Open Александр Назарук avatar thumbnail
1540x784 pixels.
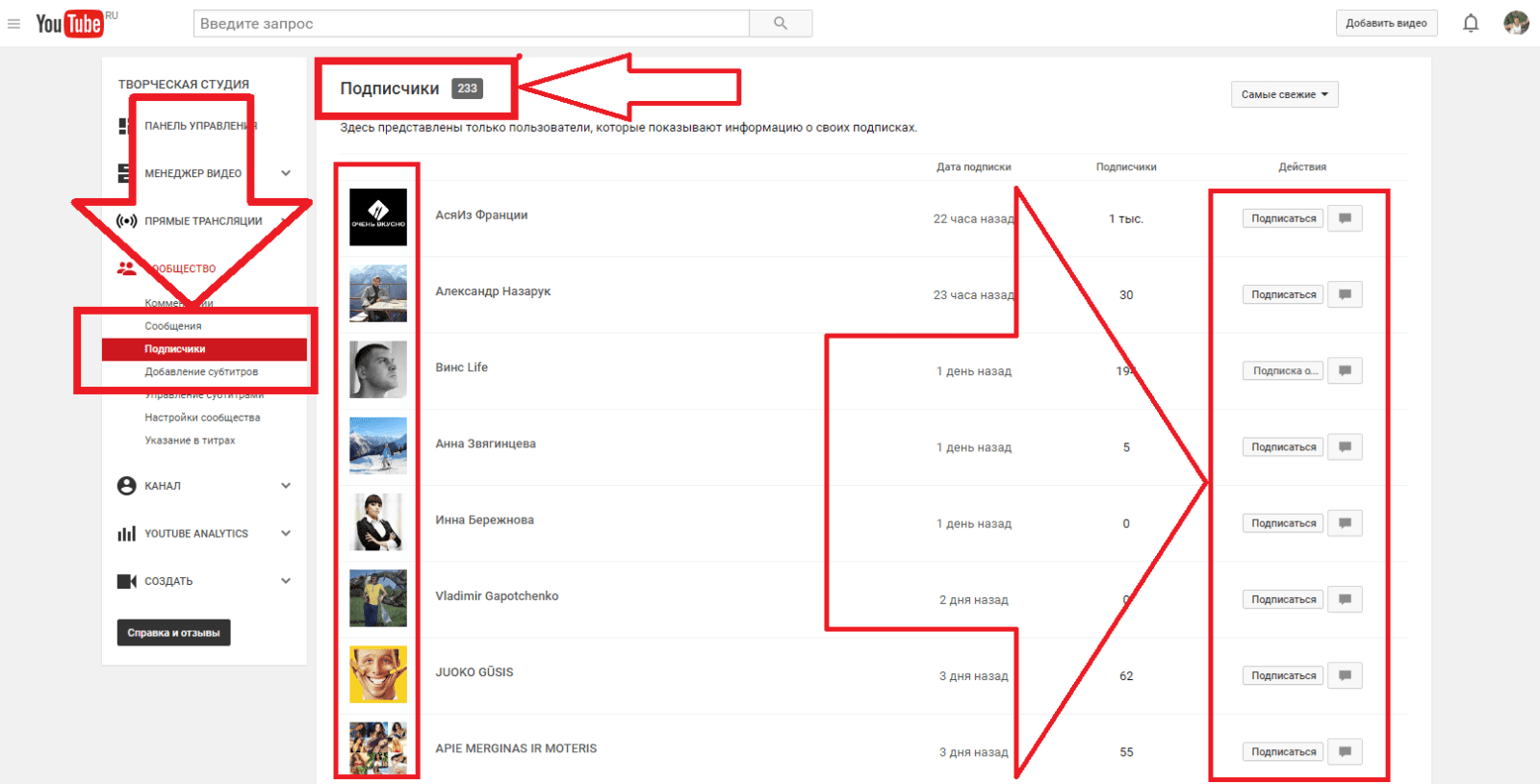pyautogui.click(x=378, y=293)
